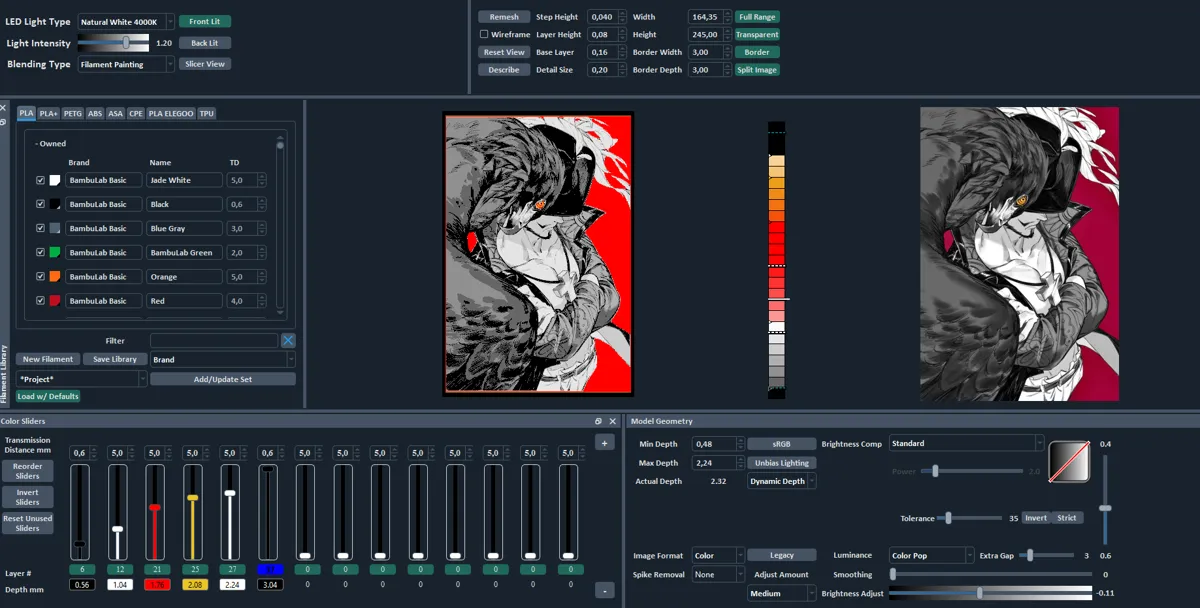Click the source image preview thumbnail
Image resolution: width=1200 pixels, height=608 pixels.
pyautogui.click(x=538, y=254)
